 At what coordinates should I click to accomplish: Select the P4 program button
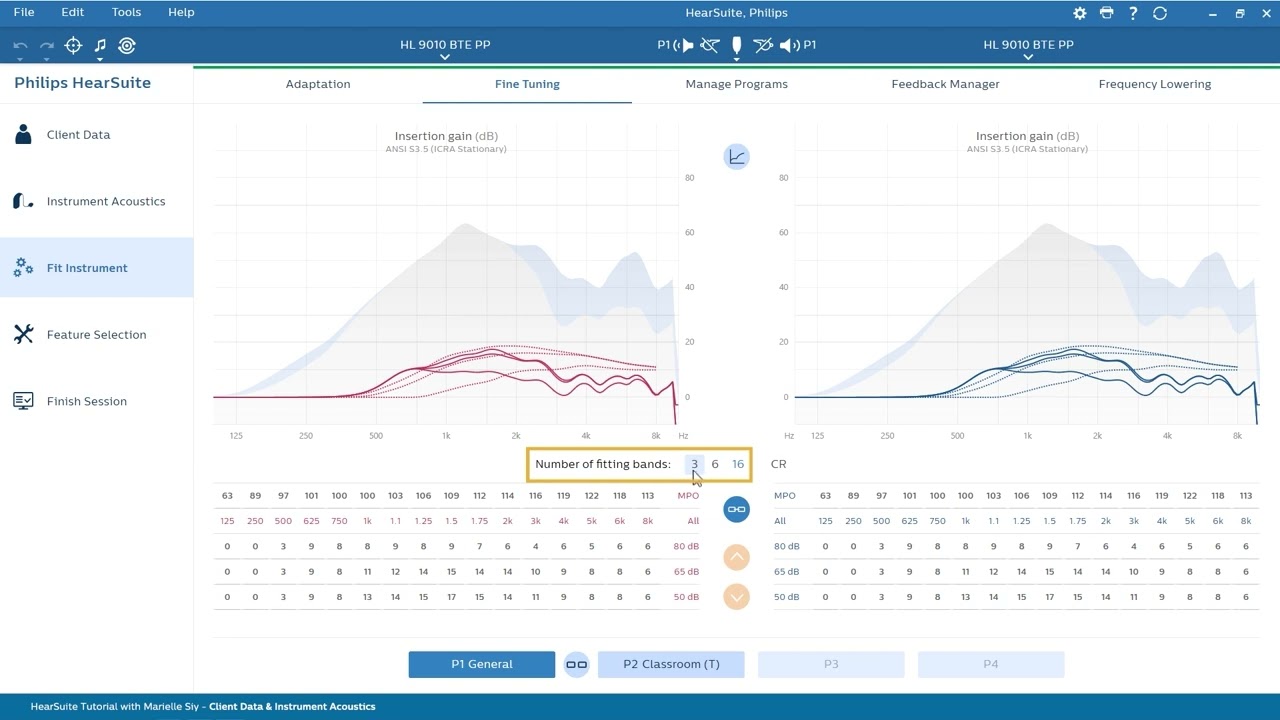click(991, 664)
